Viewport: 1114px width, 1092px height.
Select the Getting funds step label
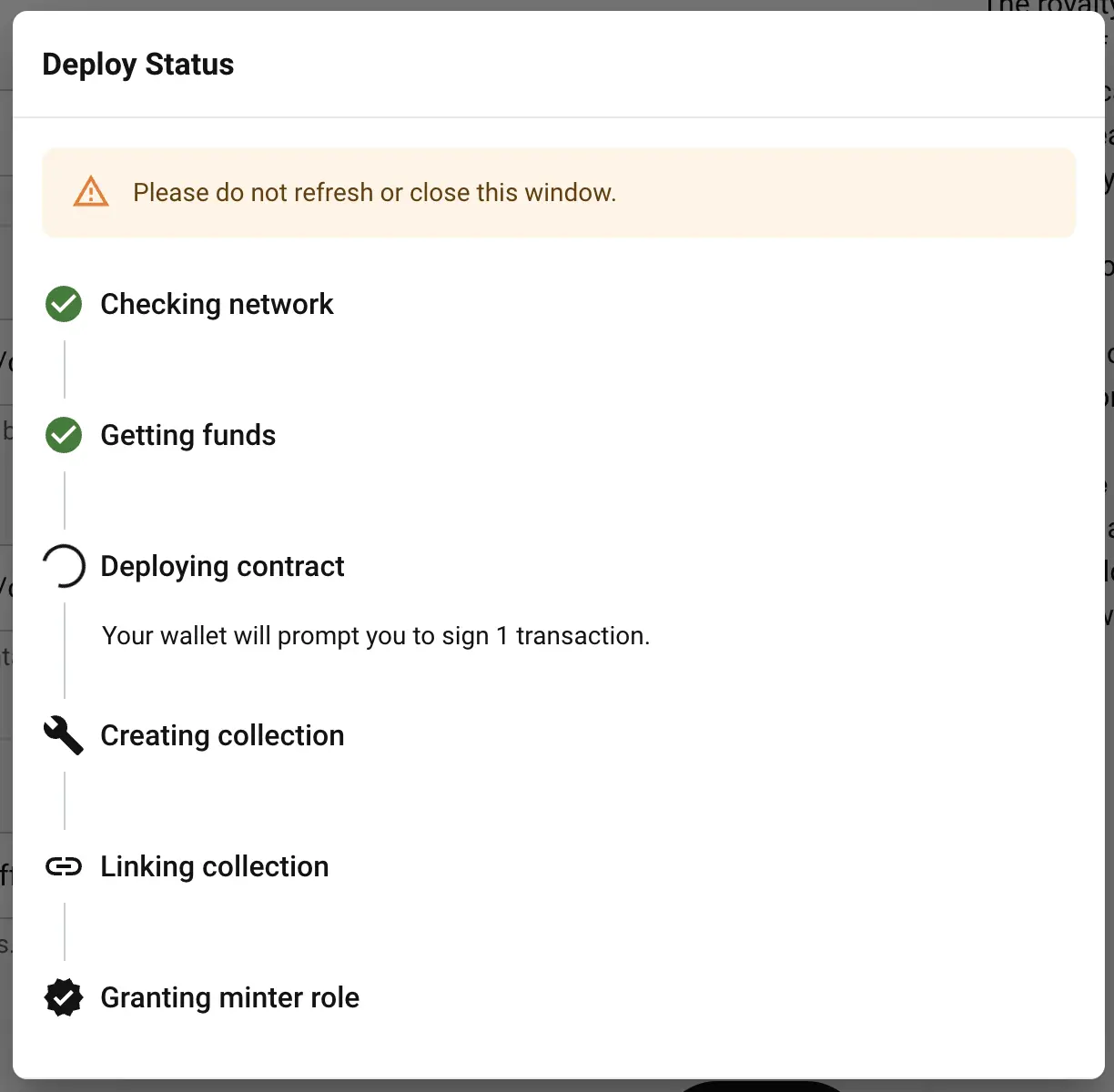point(187,435)
